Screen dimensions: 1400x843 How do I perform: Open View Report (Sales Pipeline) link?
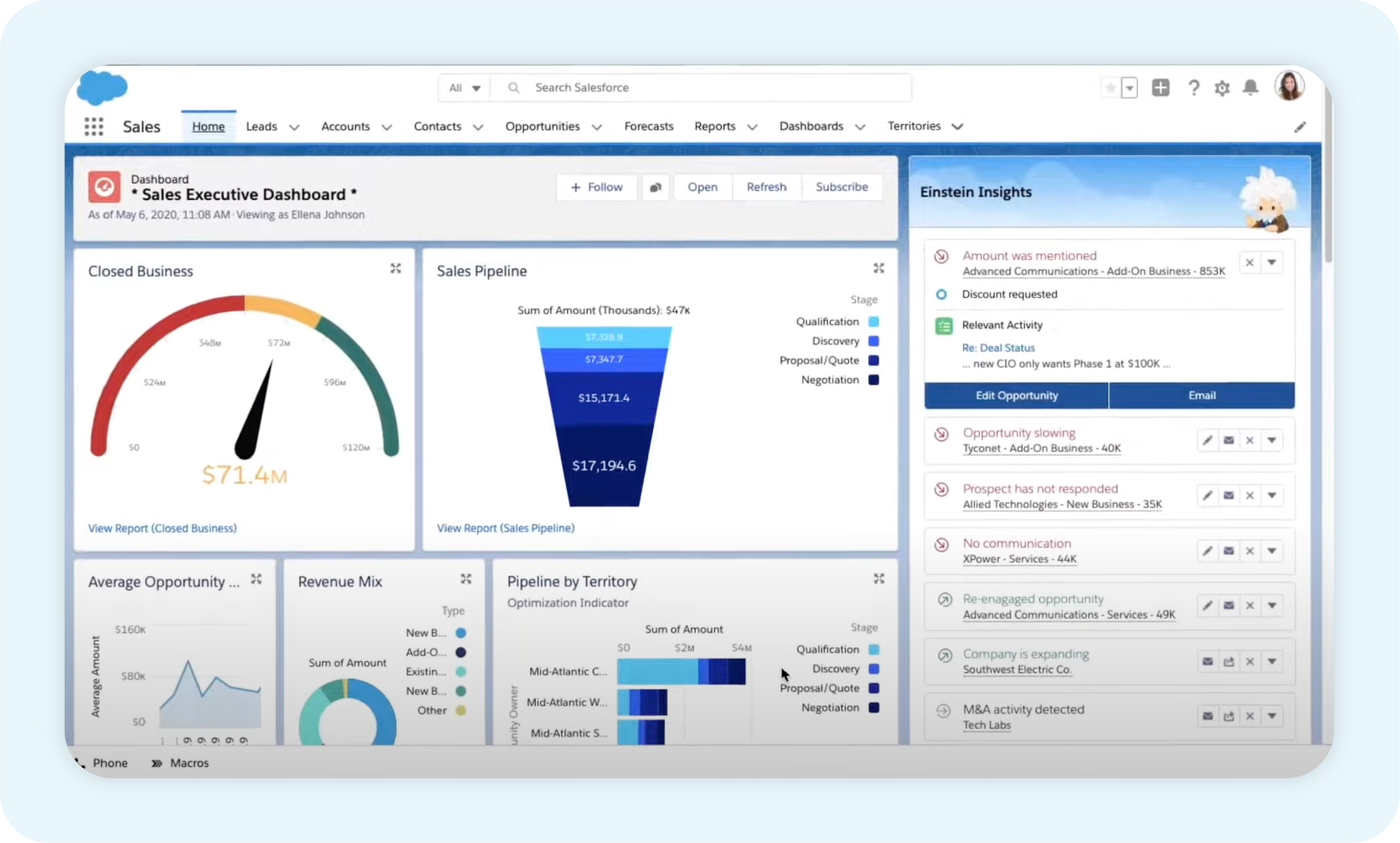click(x=506, y=528)
